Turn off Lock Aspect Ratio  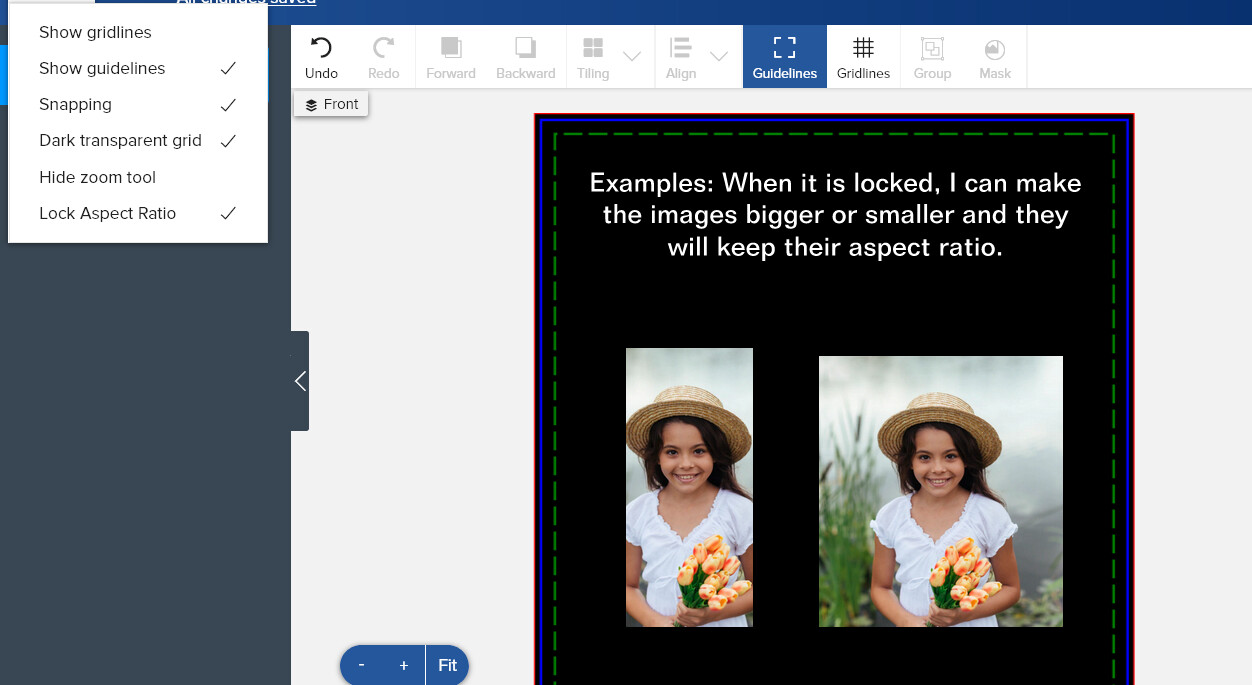(x=138, y=213)
